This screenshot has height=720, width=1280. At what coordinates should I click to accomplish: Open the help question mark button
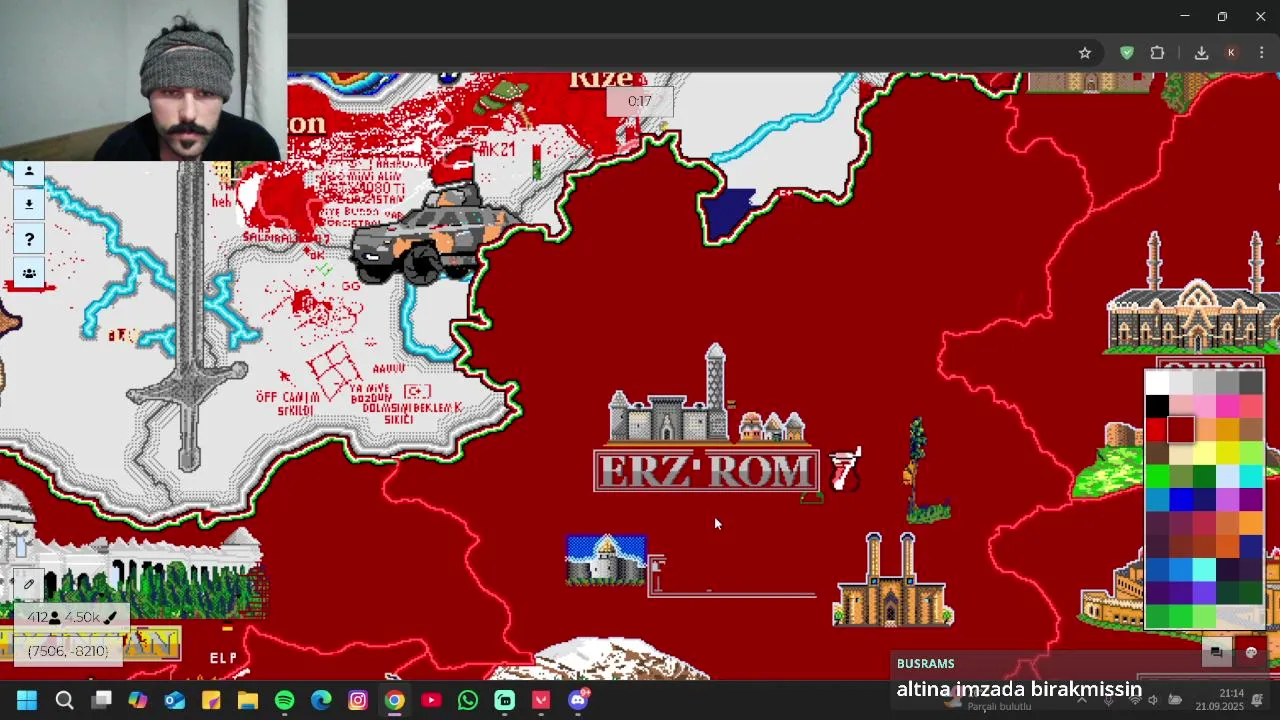29,239
